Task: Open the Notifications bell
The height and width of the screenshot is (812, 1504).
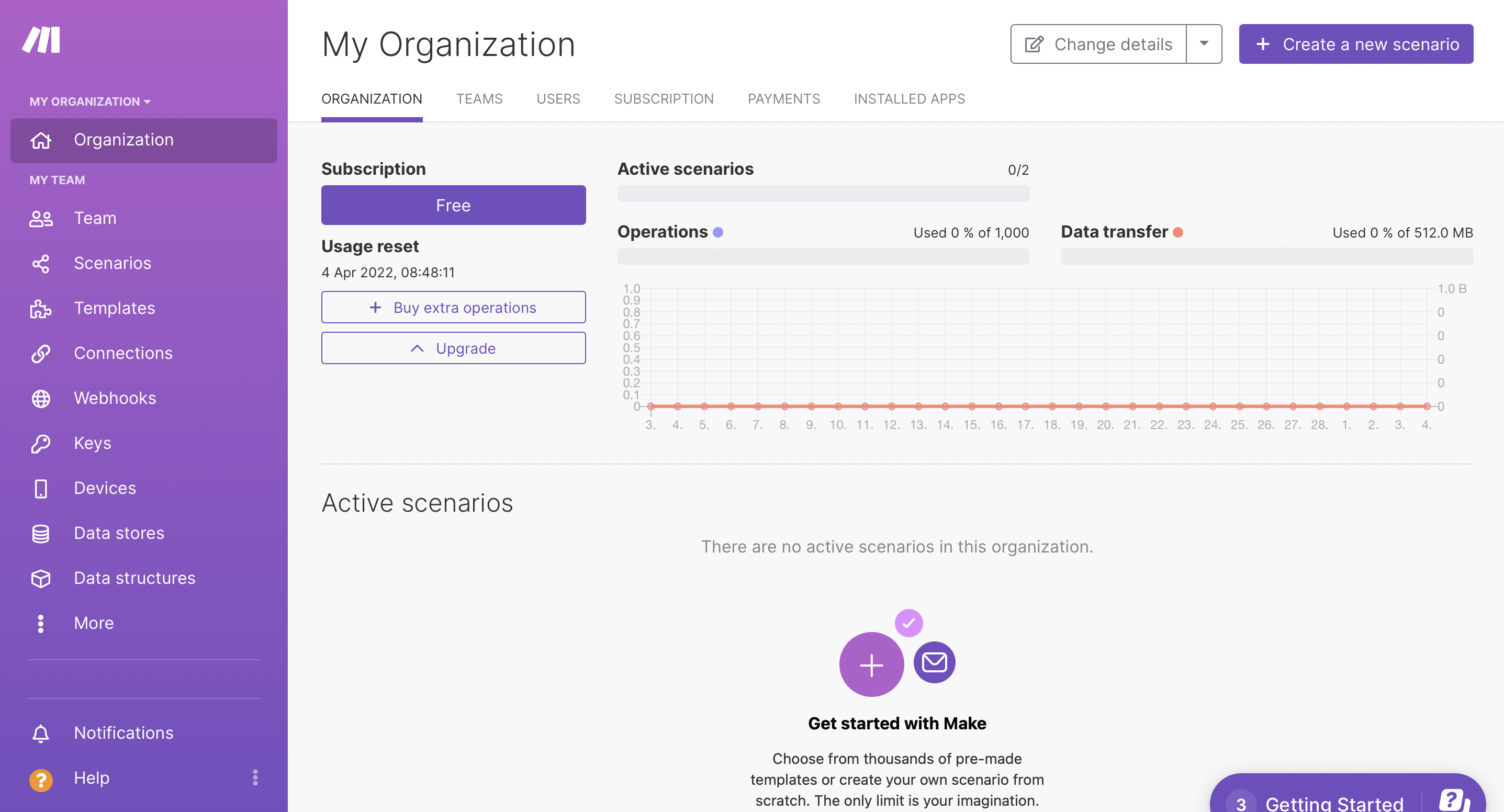Action: pyautogui.click(x=123, y=732)
